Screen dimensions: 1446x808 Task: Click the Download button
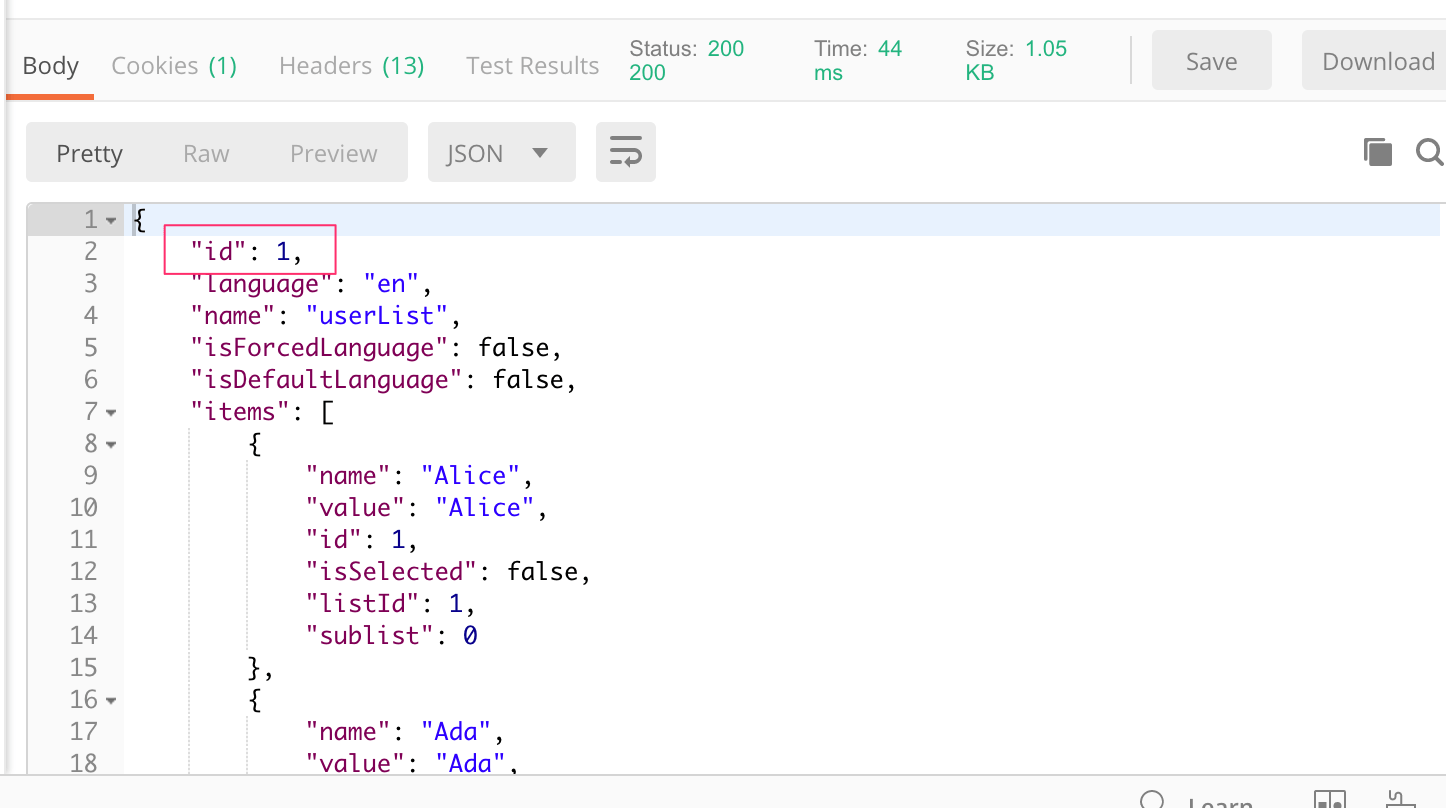(1377, 61)
